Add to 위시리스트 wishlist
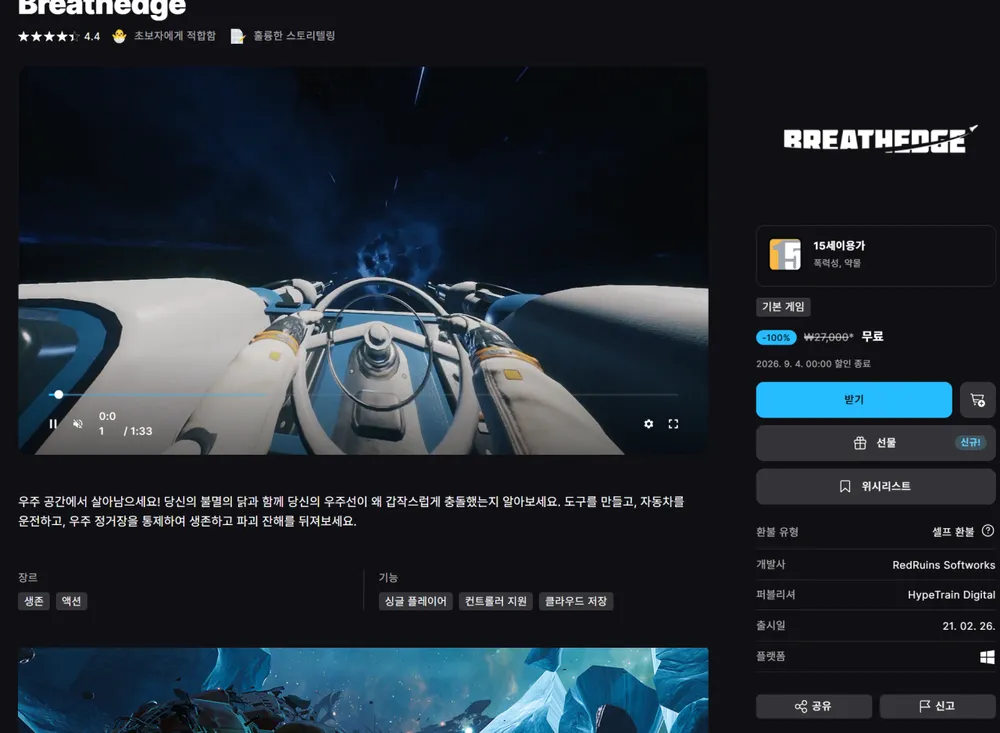The width and height of the screenshot is (1000, 733). (875, 486)
